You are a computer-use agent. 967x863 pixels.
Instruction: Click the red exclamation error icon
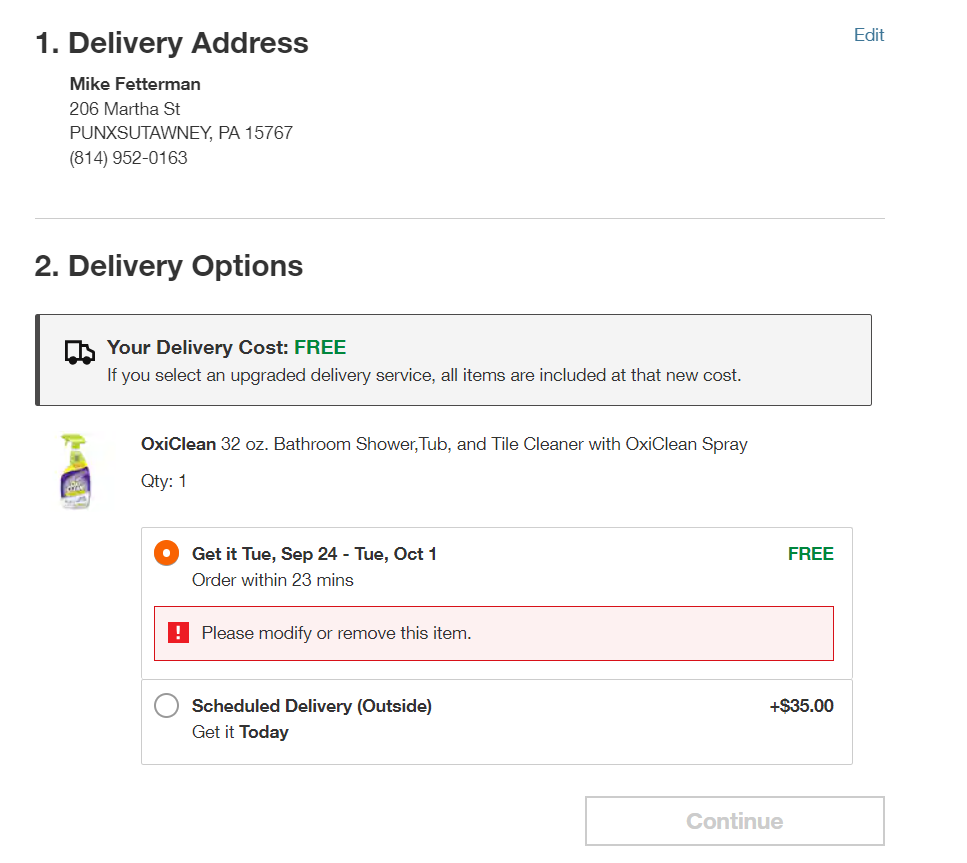pyautogui.click(x=178, y=632)
